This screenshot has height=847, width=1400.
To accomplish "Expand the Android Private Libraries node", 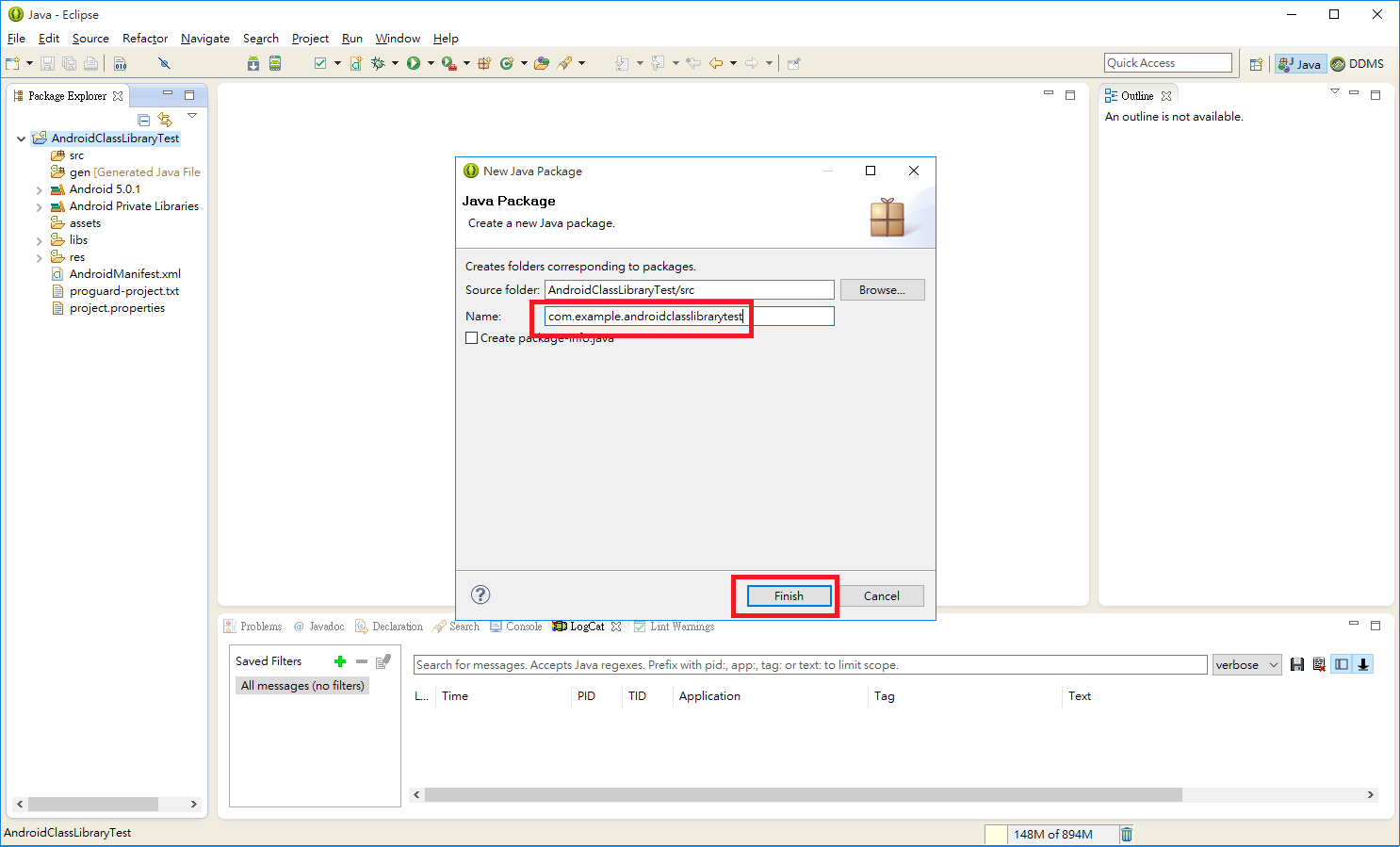I will tap(39, 206).
